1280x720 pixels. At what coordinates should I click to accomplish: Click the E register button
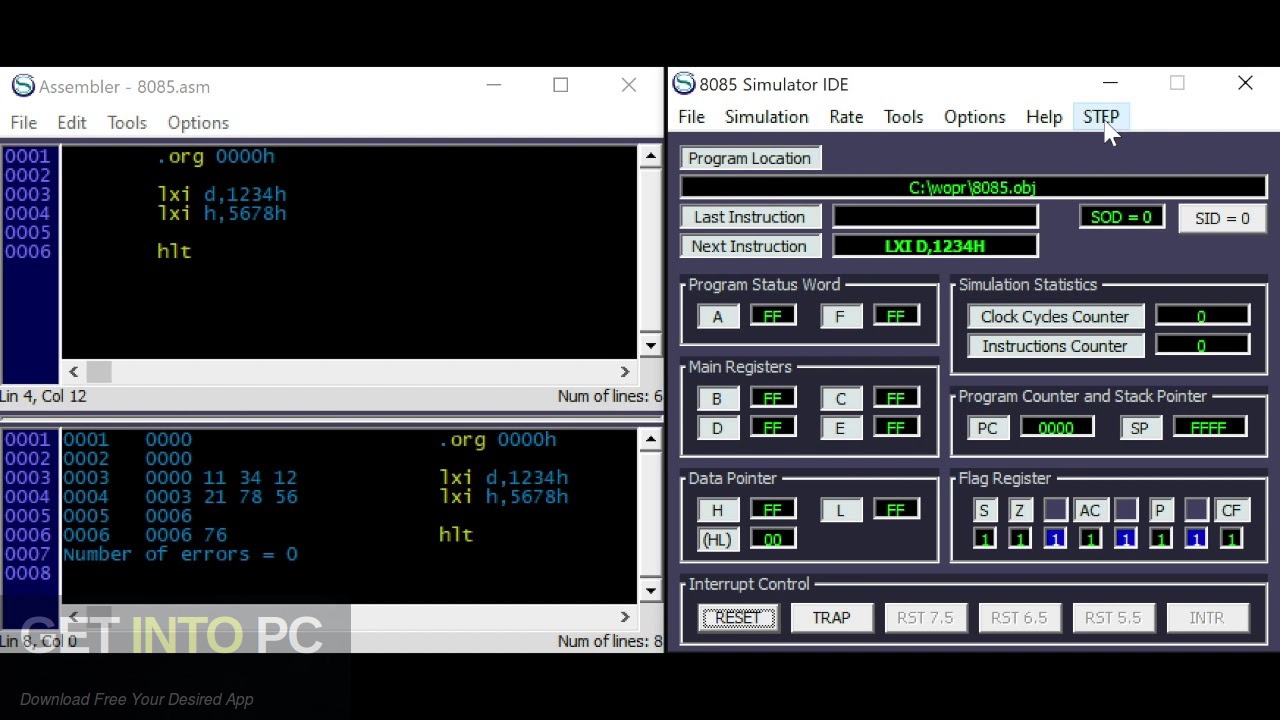pyautogui.click(x=840, y=428)
